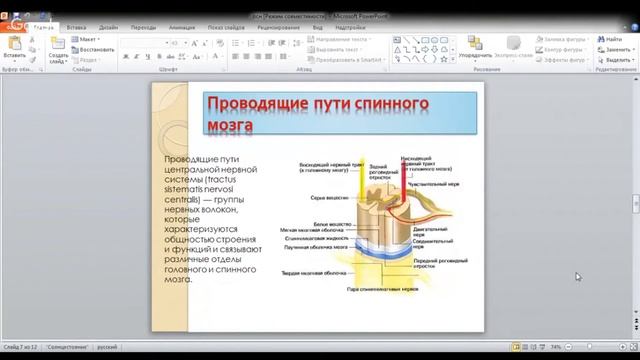Start slideshow icon in status bar
Viewport: 640px width, 360px height.
click(542, 347)
